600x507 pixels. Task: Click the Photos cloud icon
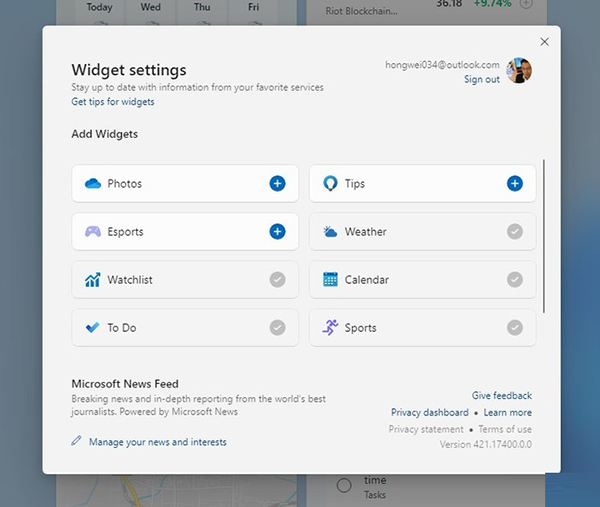tap(93, 184)
